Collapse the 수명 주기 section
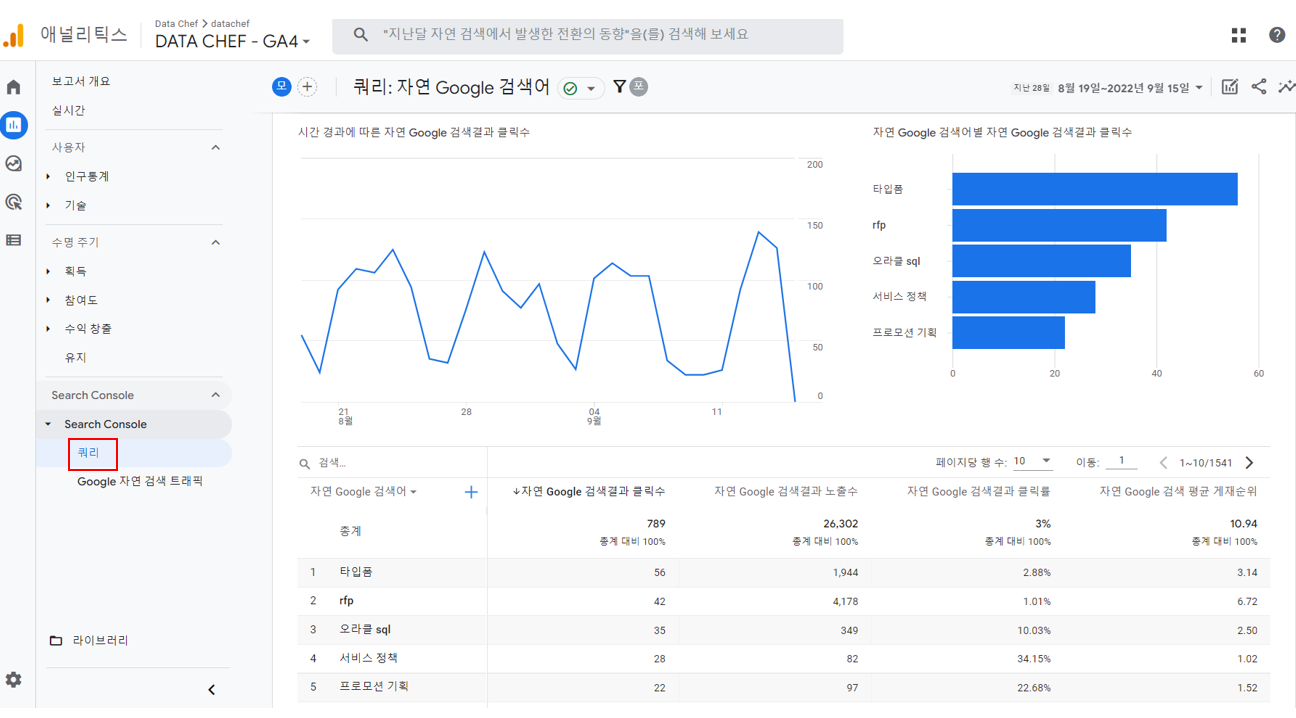This screenshot has height=718, width=1296. (x=215, y=243)
